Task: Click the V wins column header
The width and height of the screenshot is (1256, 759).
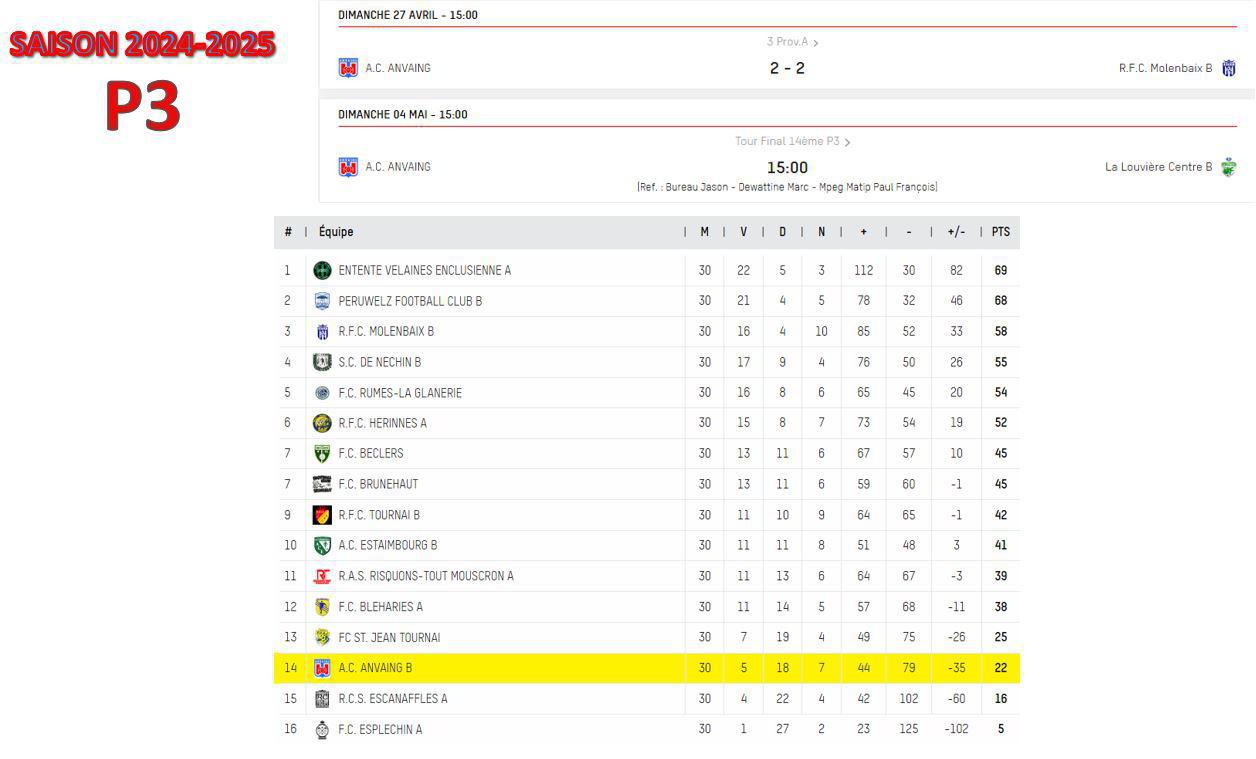Action: click(743, 232)
